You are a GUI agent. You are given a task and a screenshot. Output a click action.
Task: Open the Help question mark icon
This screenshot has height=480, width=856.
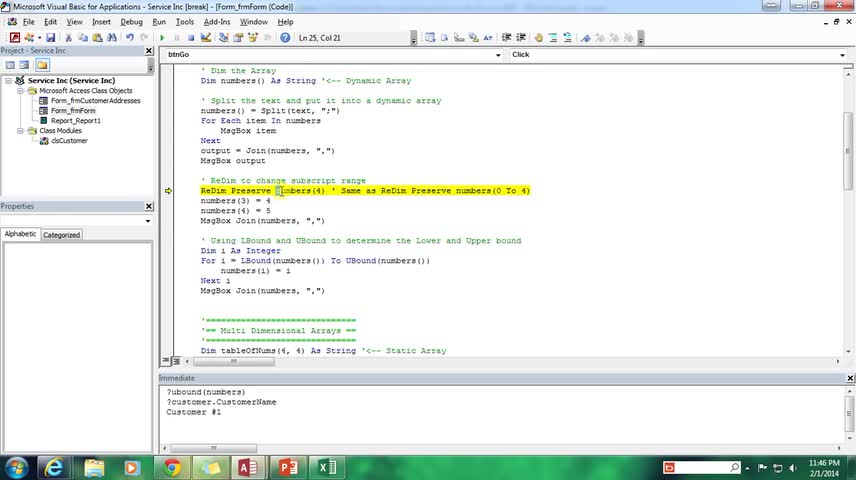coord(285,38)
